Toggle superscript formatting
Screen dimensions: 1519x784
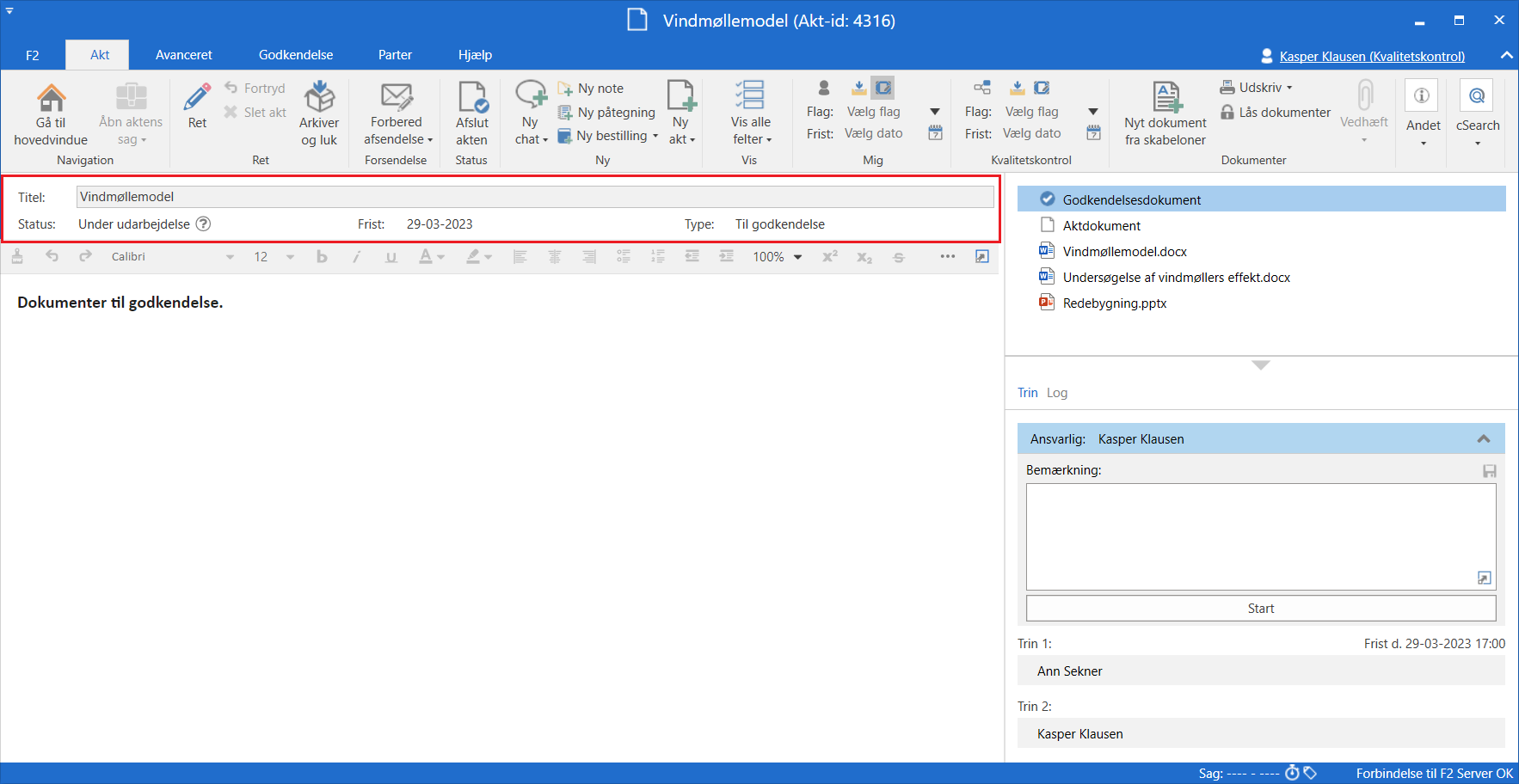[x=830, y=256]
